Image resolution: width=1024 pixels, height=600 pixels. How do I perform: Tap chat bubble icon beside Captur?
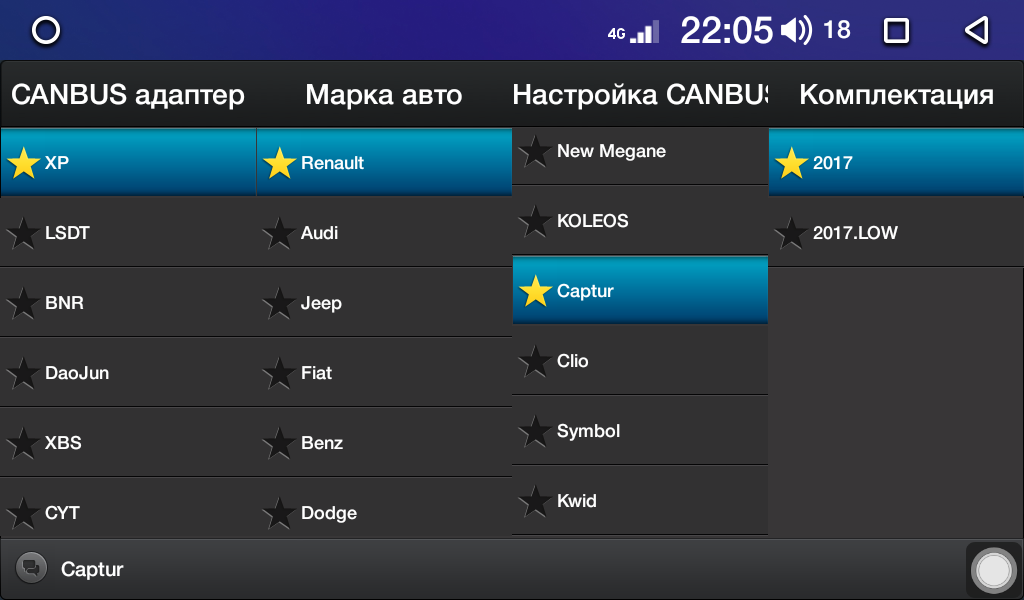tap(31, 567)
